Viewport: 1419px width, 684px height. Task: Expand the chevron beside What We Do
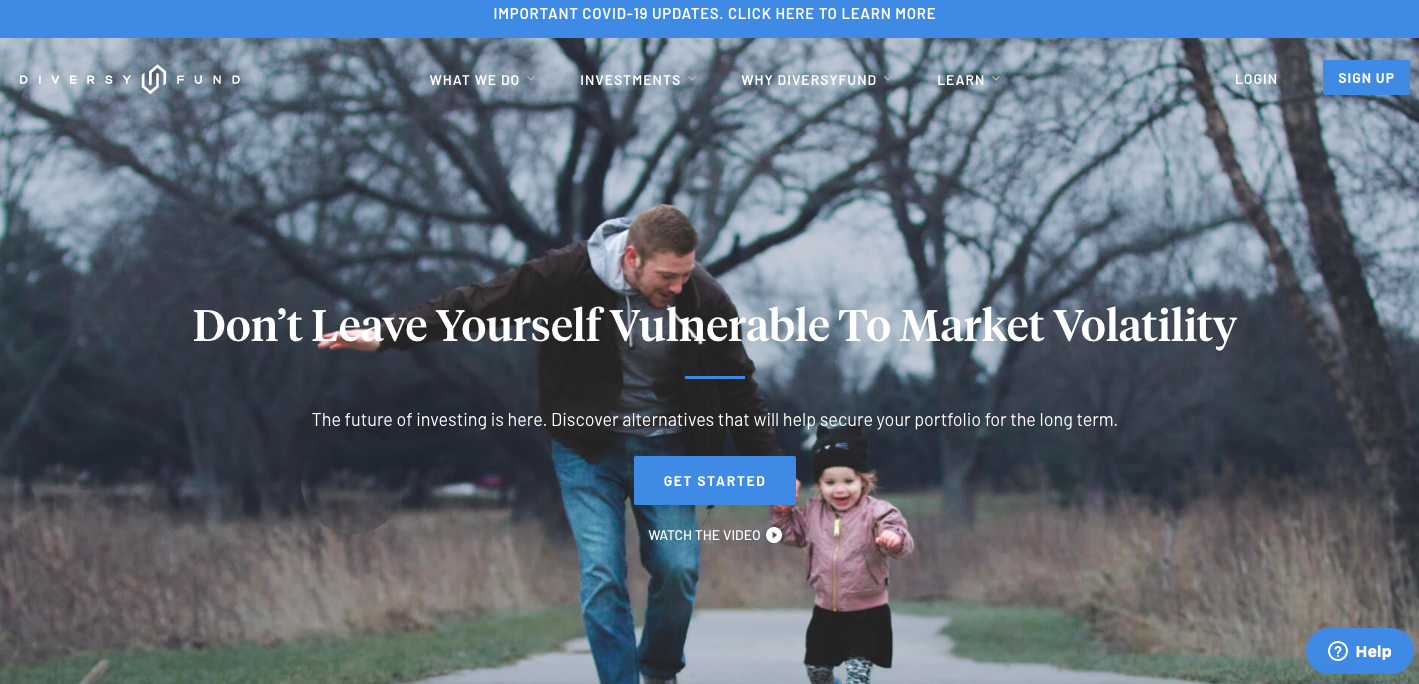tap(531, 79)
